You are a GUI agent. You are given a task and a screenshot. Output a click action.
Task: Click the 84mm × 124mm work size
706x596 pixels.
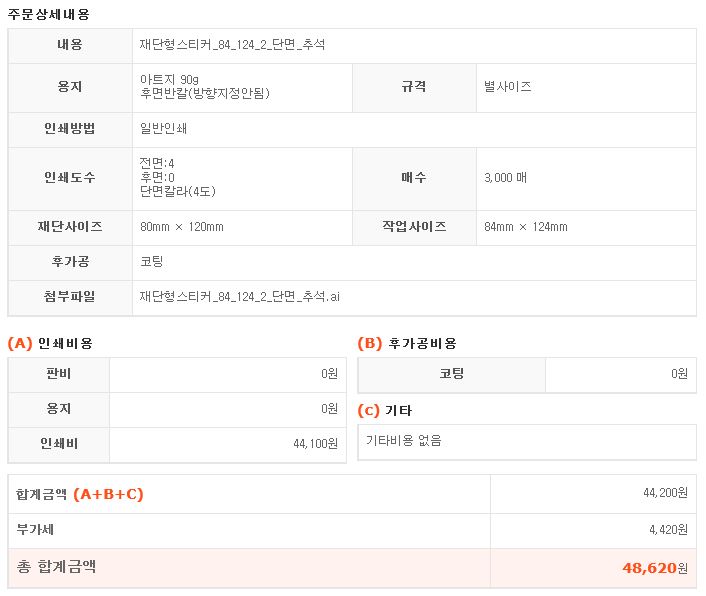tap(525, 227)
